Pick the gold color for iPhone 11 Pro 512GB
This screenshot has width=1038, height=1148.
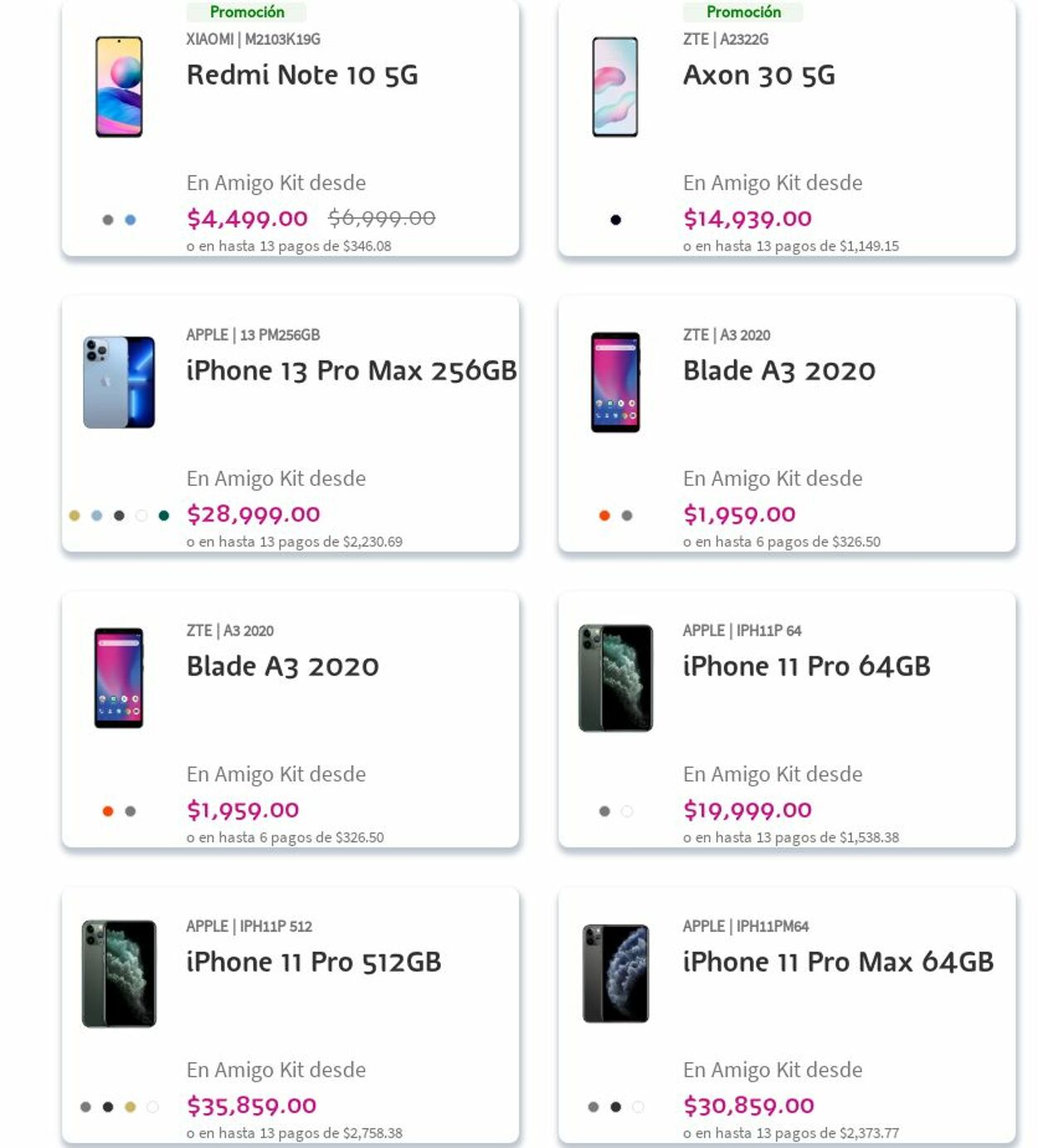pos(130,1106)
